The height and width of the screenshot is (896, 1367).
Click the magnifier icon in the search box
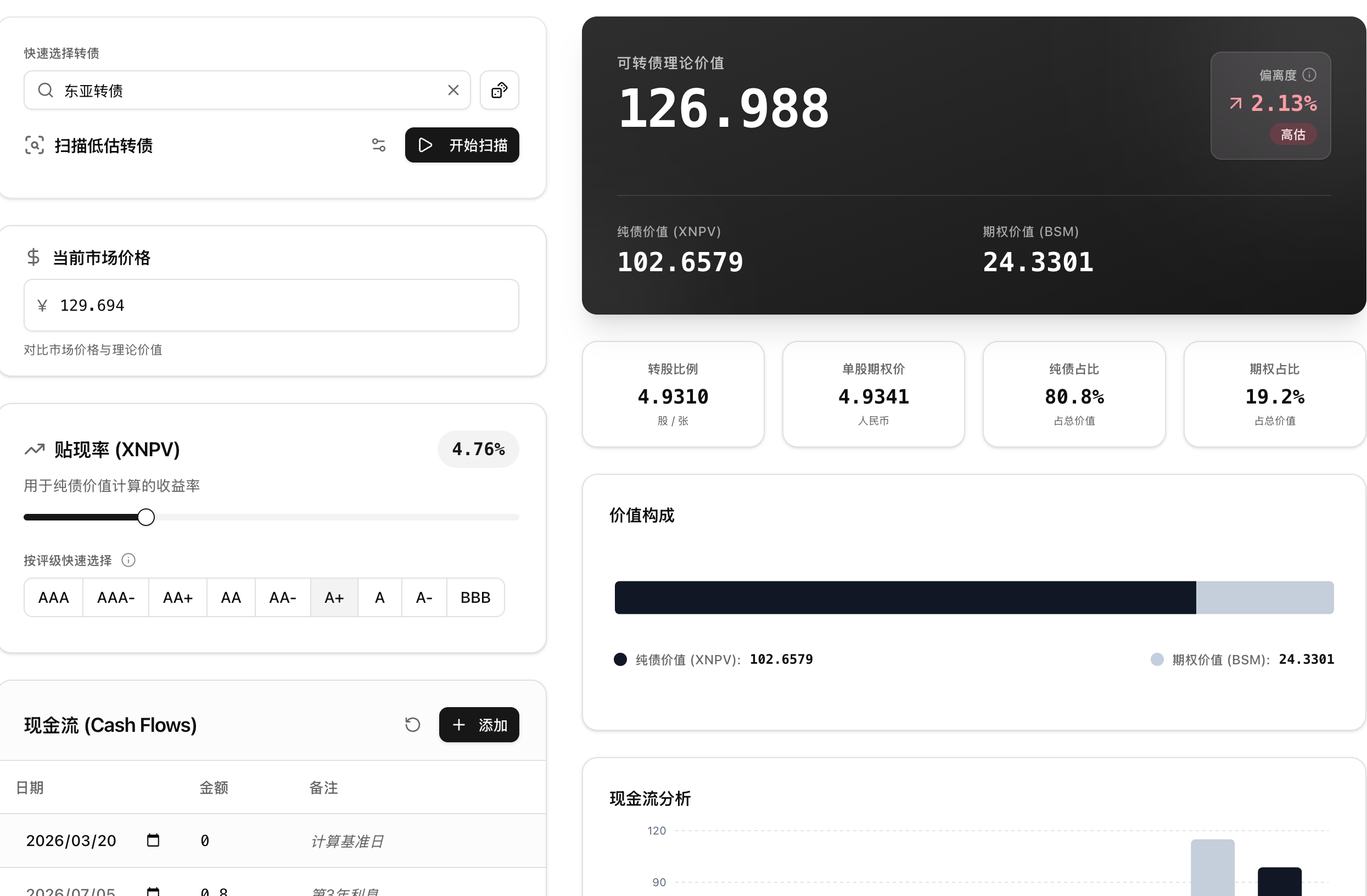[x=46, y=90]
